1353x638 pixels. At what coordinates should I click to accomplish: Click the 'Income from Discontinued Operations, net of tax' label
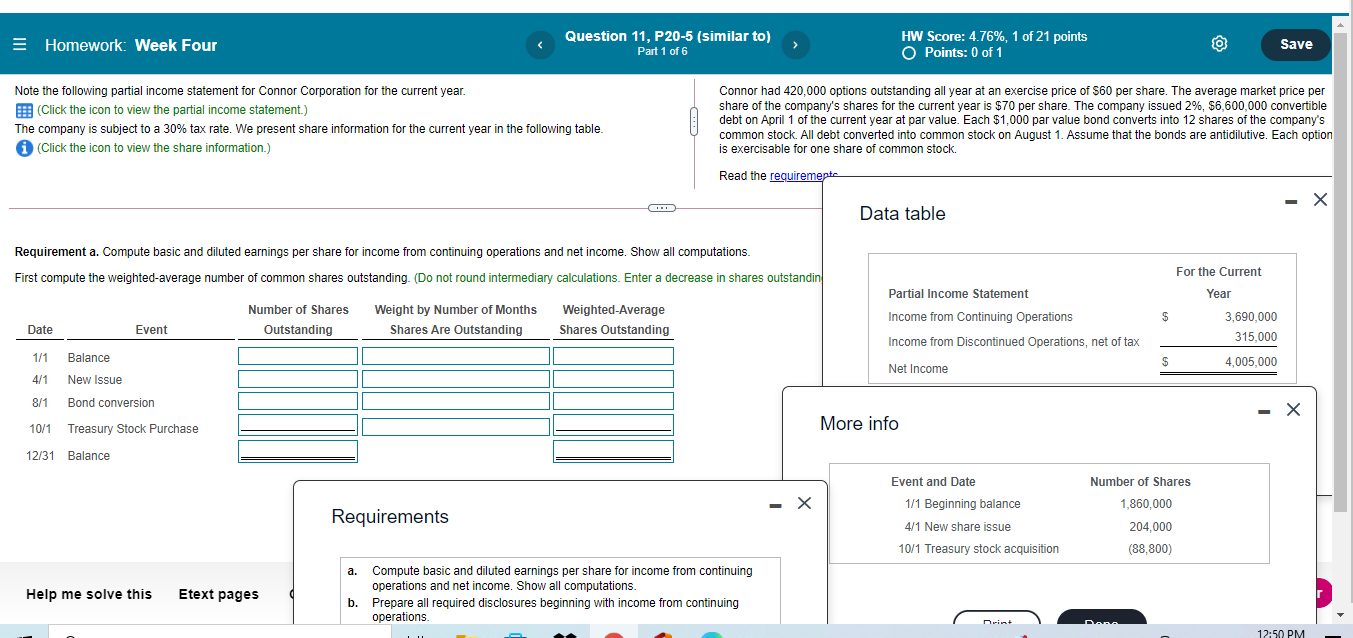(x=1013, y=342)
